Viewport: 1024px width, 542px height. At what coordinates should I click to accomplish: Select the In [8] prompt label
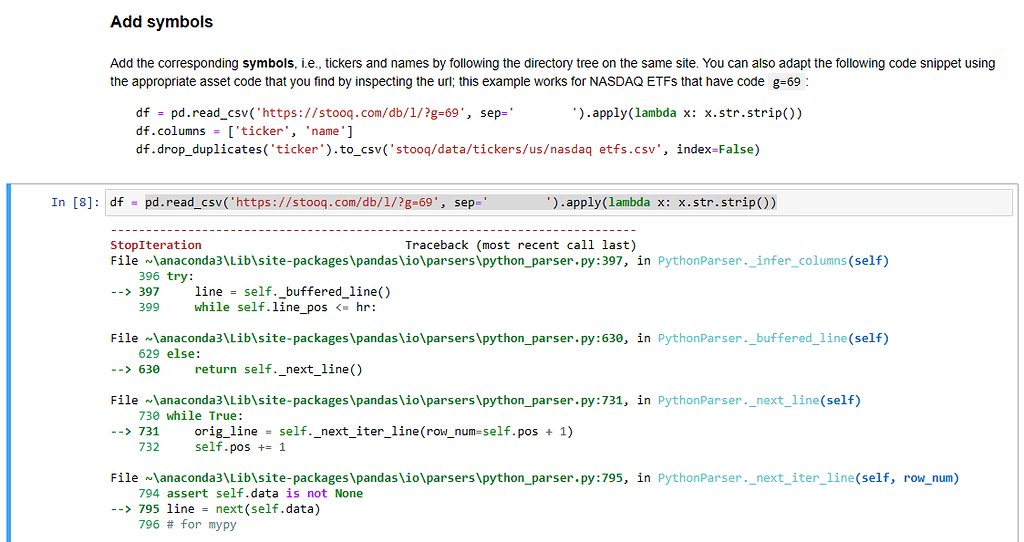pyautogui.click(x=75, y=203)
